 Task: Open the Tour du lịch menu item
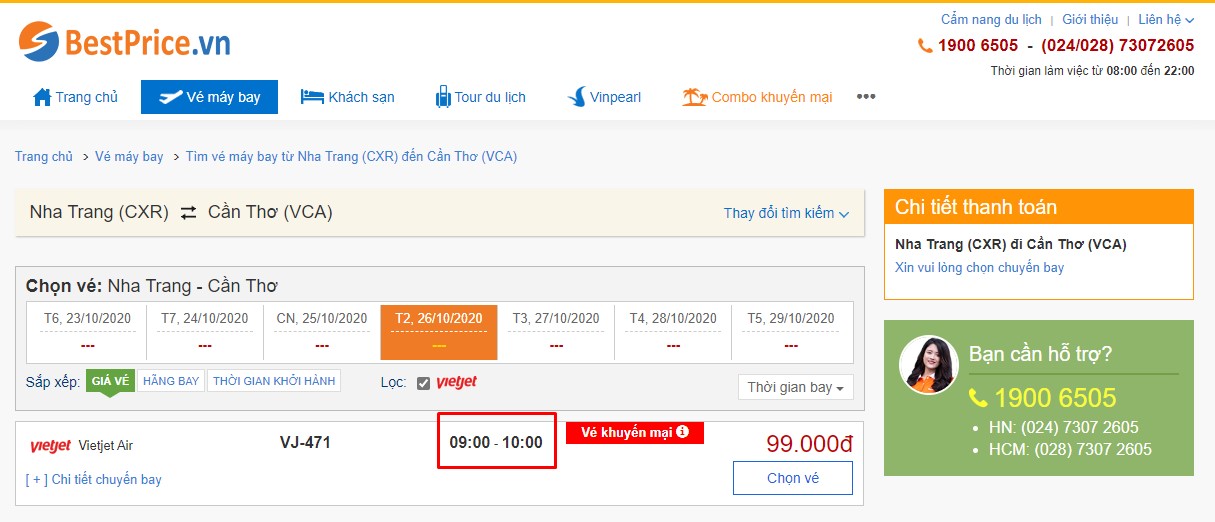[480, 97]
